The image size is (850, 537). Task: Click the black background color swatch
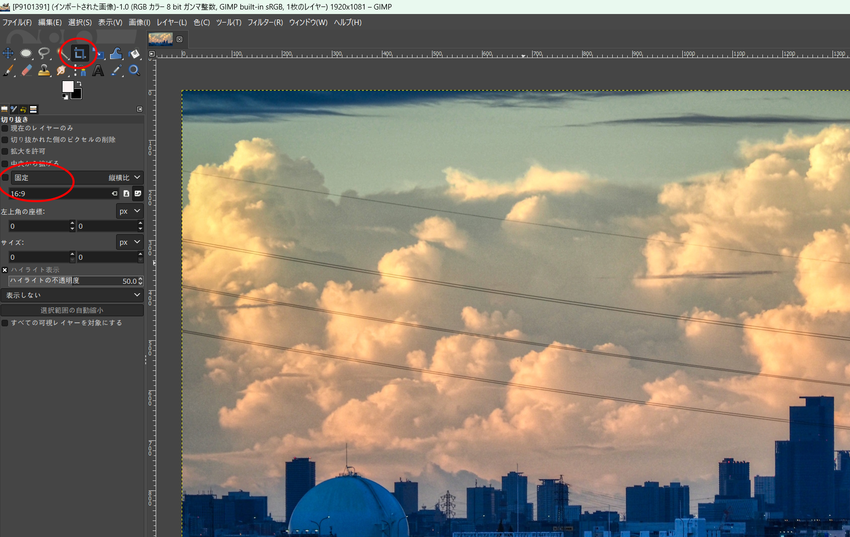pyautogui.click(x=77, y=94)
